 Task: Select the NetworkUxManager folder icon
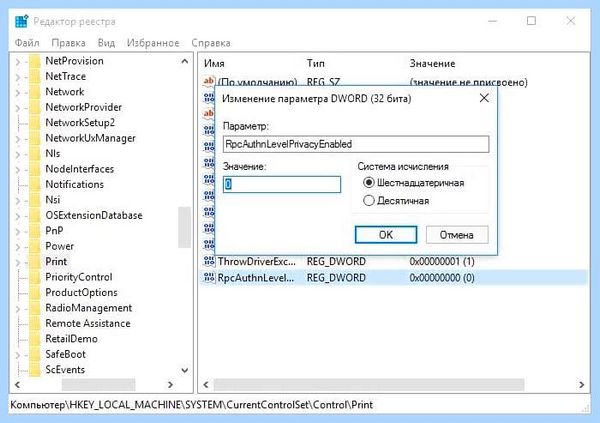[x=35, y=138]
